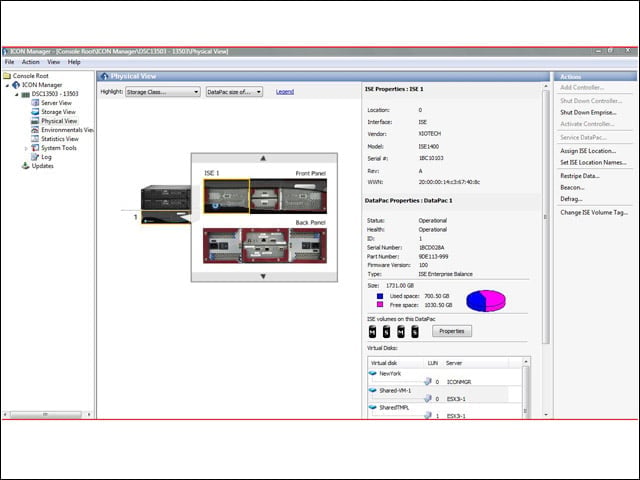Expand the System Tools node
The image size is (640, 480).
tap(26, 148)
